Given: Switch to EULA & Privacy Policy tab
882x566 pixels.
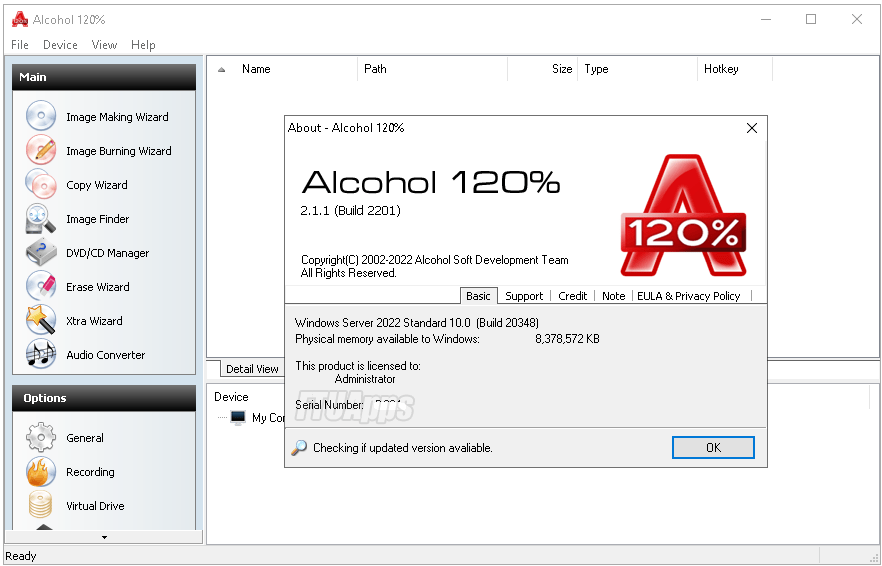Looking at the screenshot, I should tap(688, 296).
